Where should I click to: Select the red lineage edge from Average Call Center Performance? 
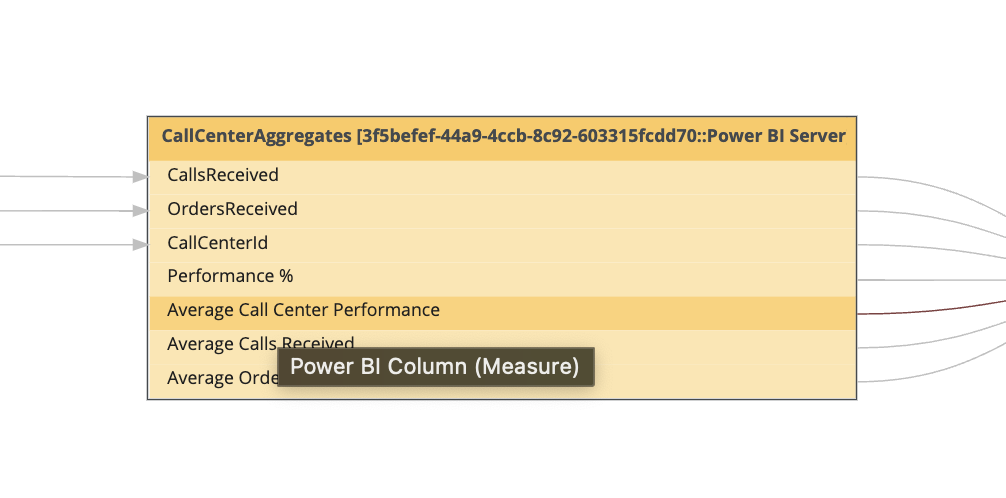point(930,312)
